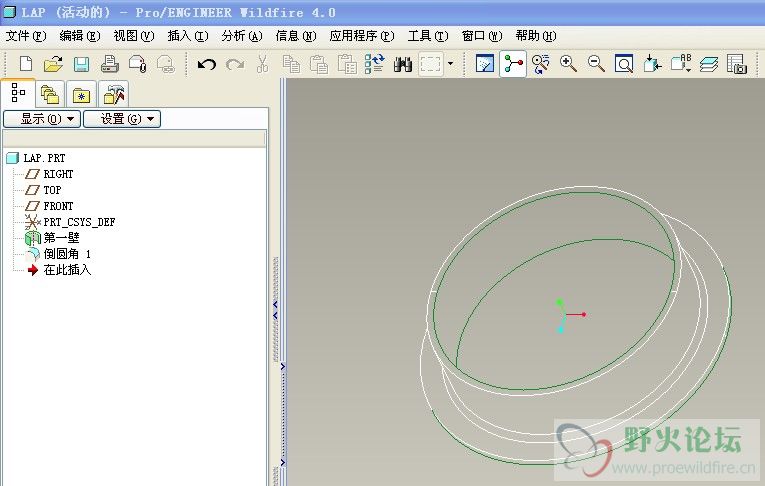
Task: Switch to the Connections navigator tab
Action: [x=113, y=94]
